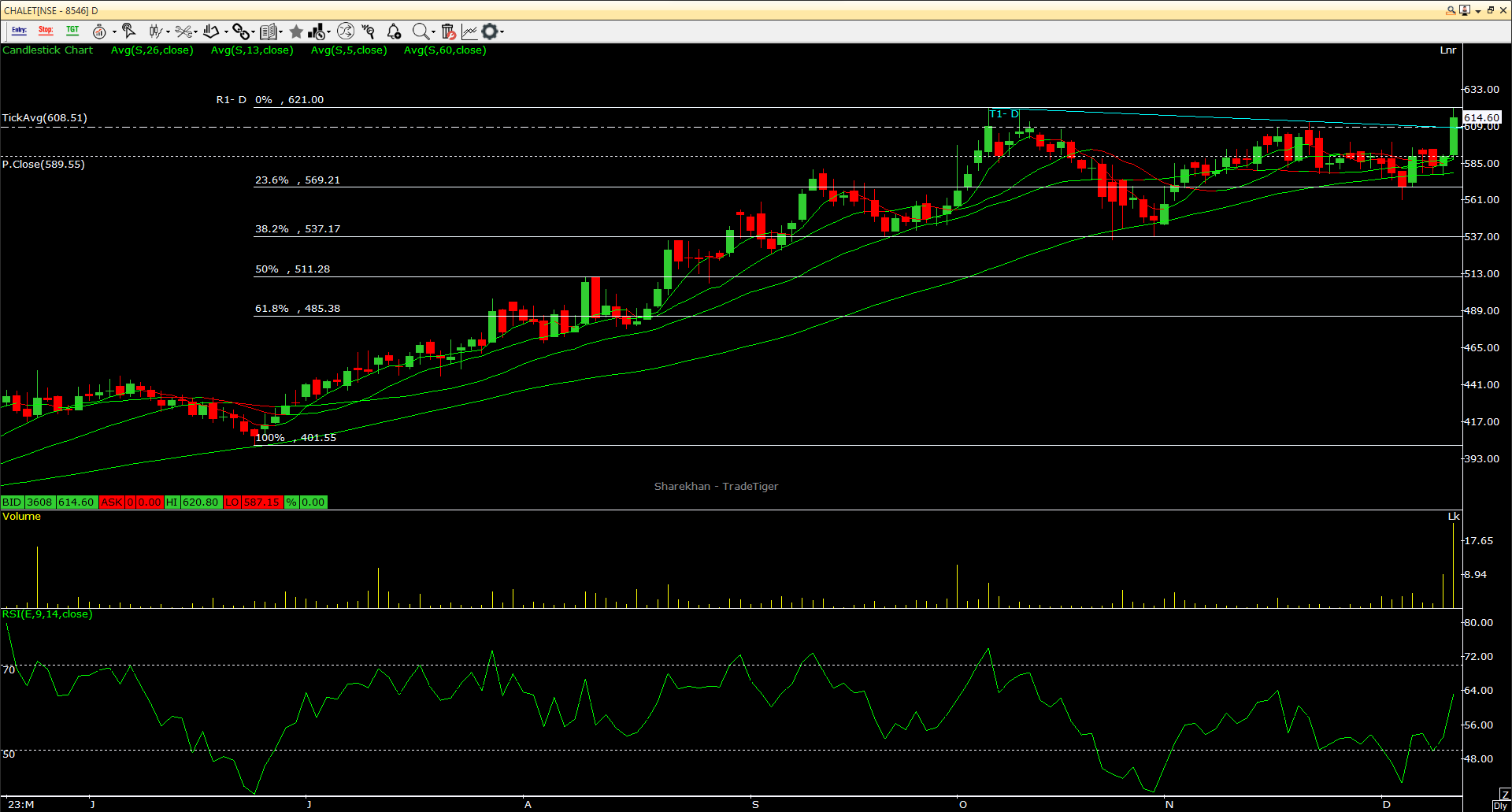This screenshot has width=1512, height=812.
Task: Click the shuffle arrows circle icon
Action: pos(345,32)
